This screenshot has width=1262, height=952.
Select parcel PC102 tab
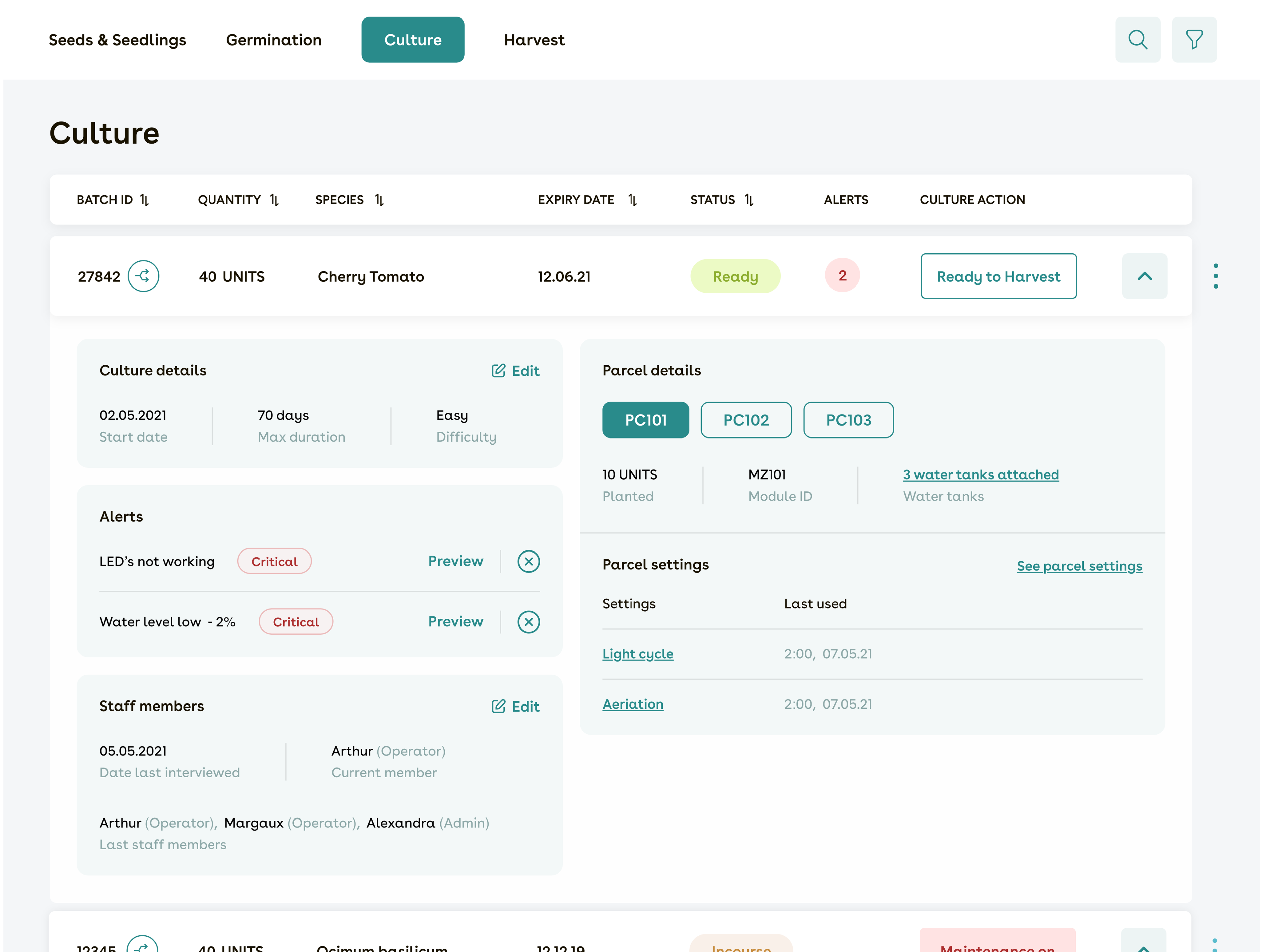point(746,419)
